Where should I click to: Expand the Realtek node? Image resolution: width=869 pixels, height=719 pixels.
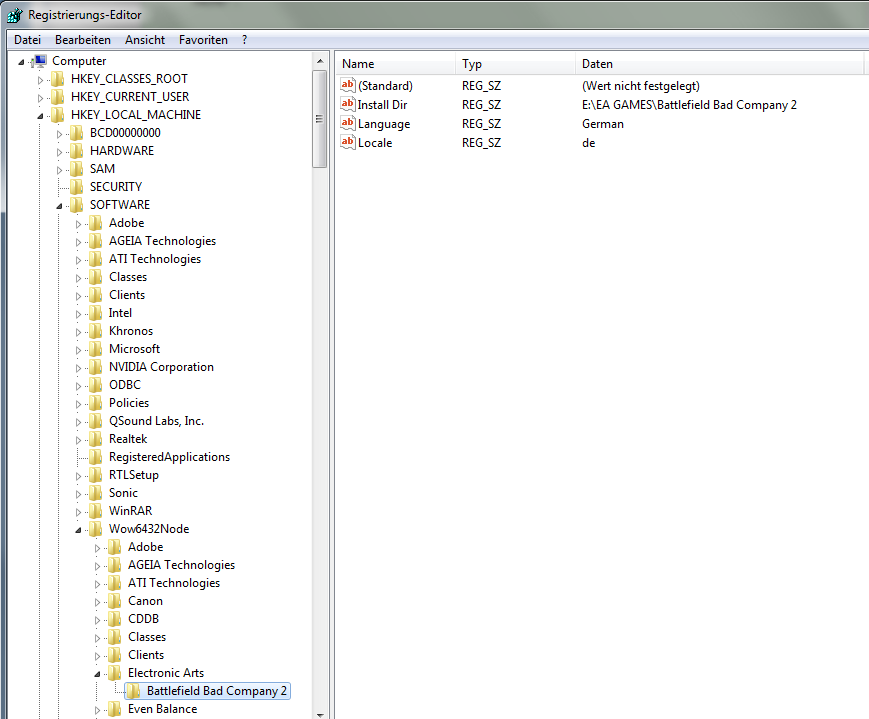point(78,440)
